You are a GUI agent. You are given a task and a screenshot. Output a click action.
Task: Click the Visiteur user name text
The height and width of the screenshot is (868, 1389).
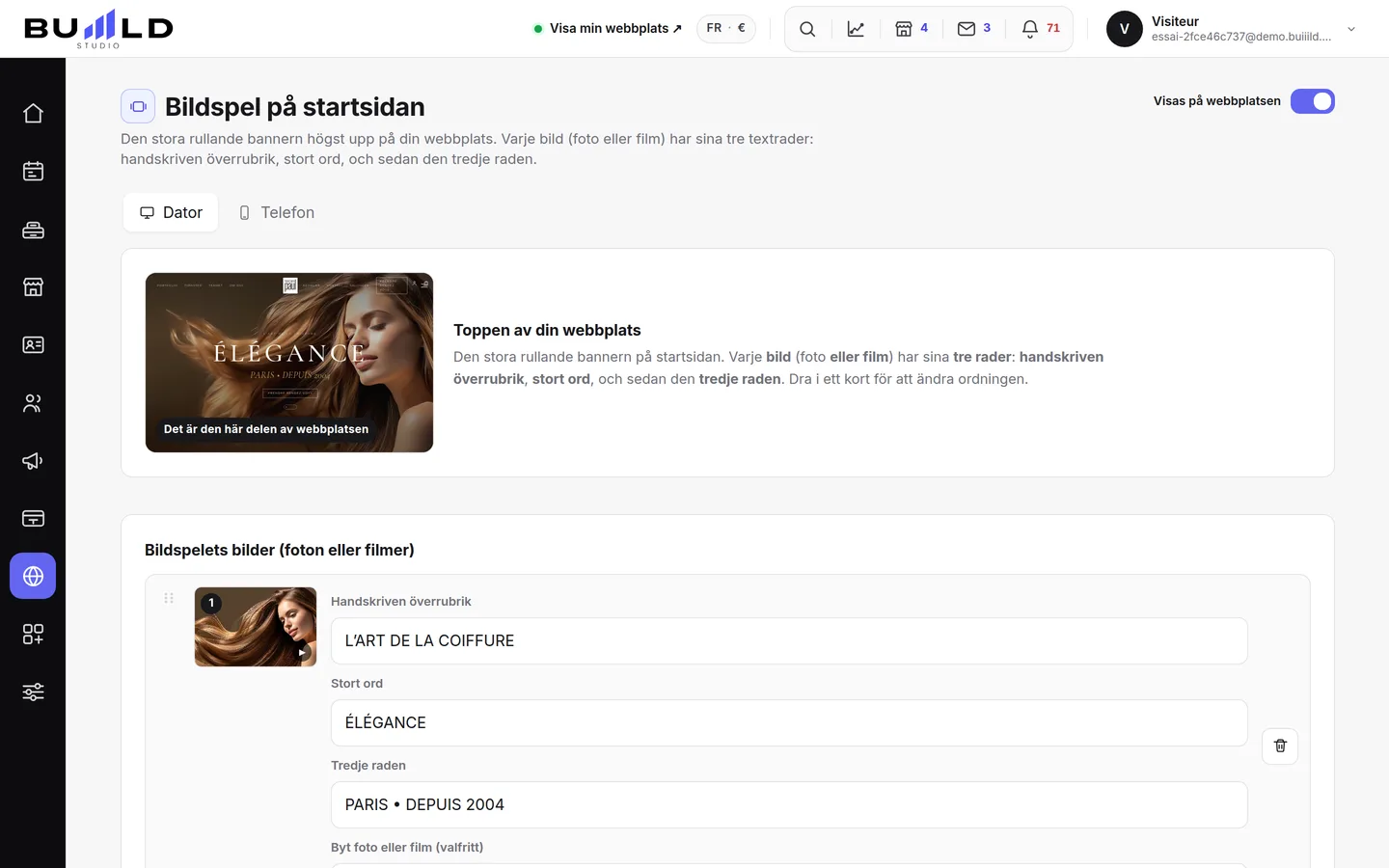[1175, 21]
